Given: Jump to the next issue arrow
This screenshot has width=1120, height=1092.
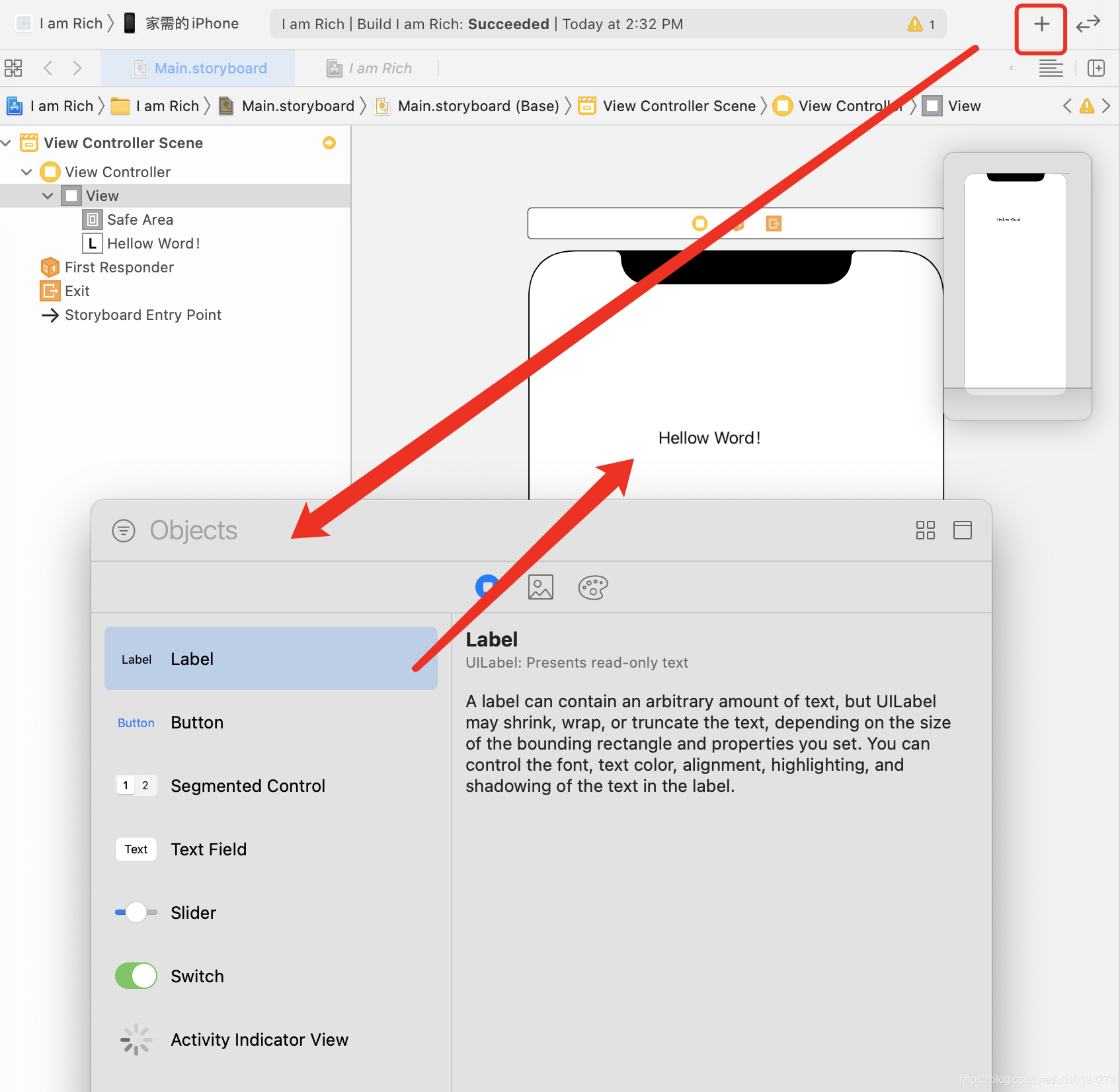Looking at the screenshot, I should click(x=1106, y=106).
